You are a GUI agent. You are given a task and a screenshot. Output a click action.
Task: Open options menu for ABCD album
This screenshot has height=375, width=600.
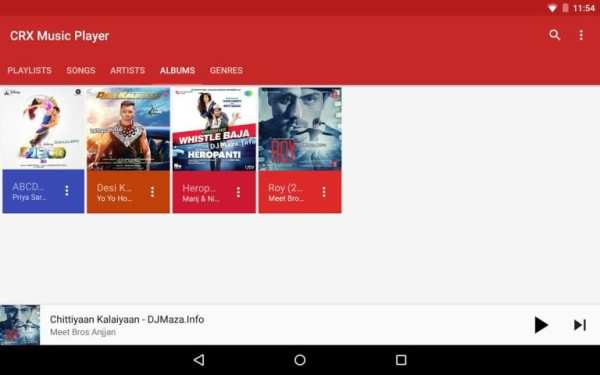tap(67, 191)
